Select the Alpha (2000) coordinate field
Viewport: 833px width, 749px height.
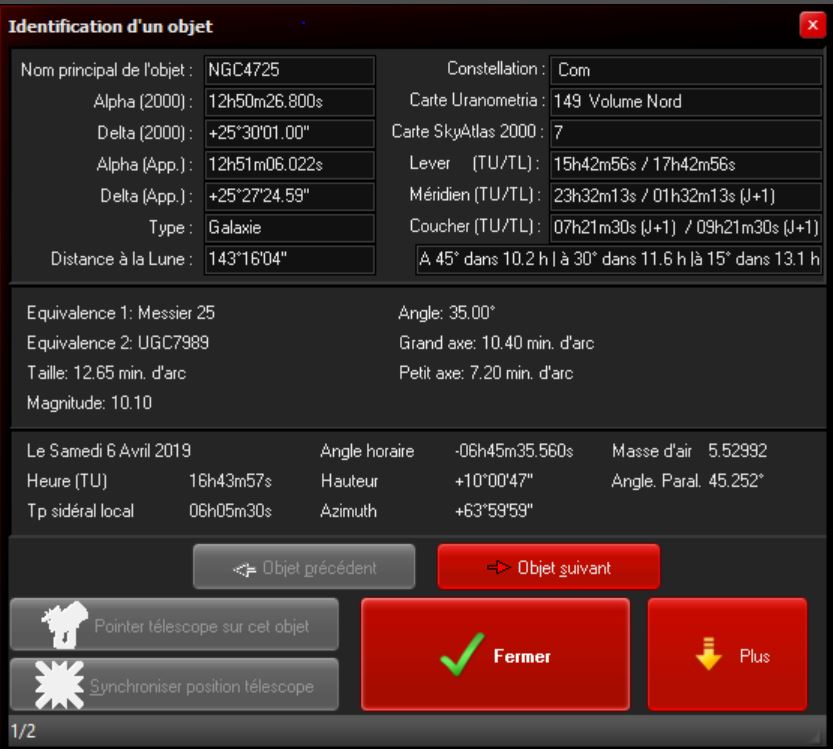(288, 102)
